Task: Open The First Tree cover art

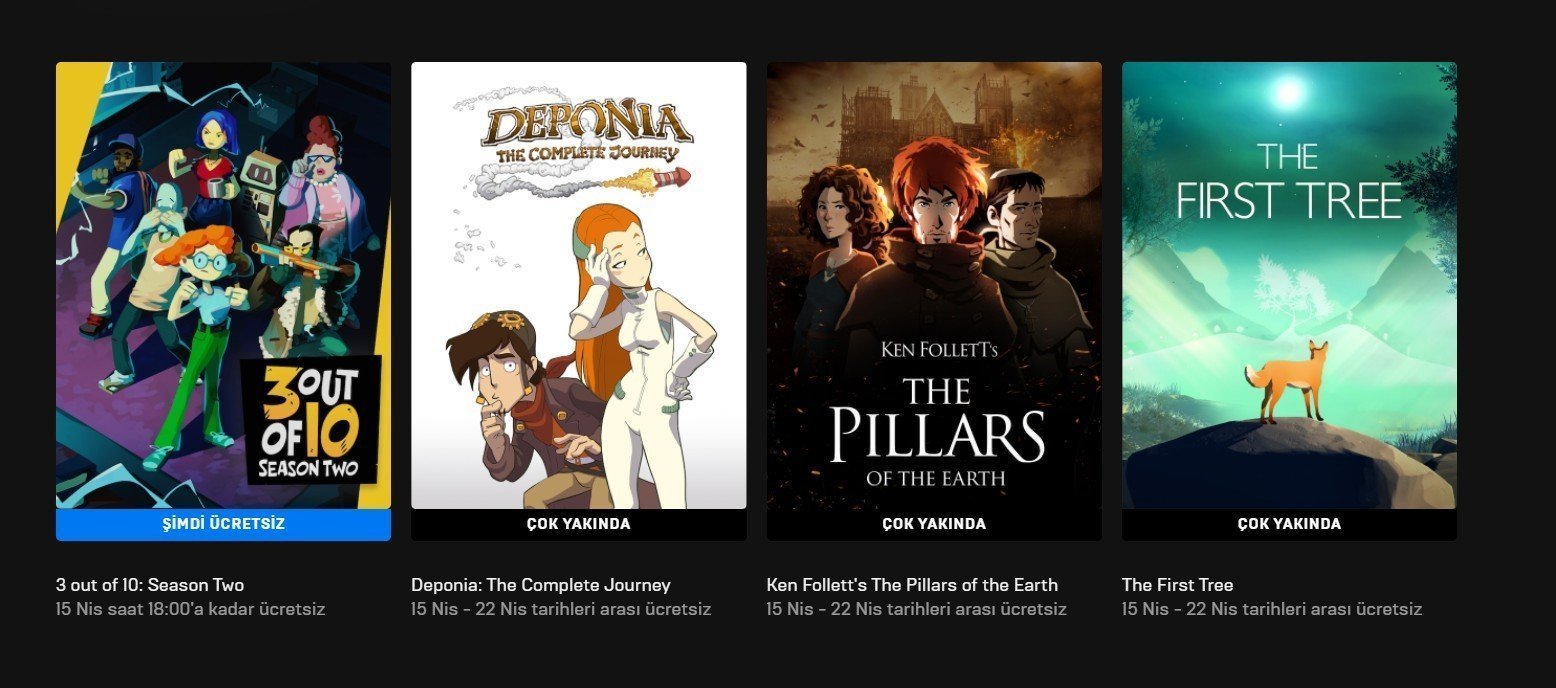Action: [1289, 285]
